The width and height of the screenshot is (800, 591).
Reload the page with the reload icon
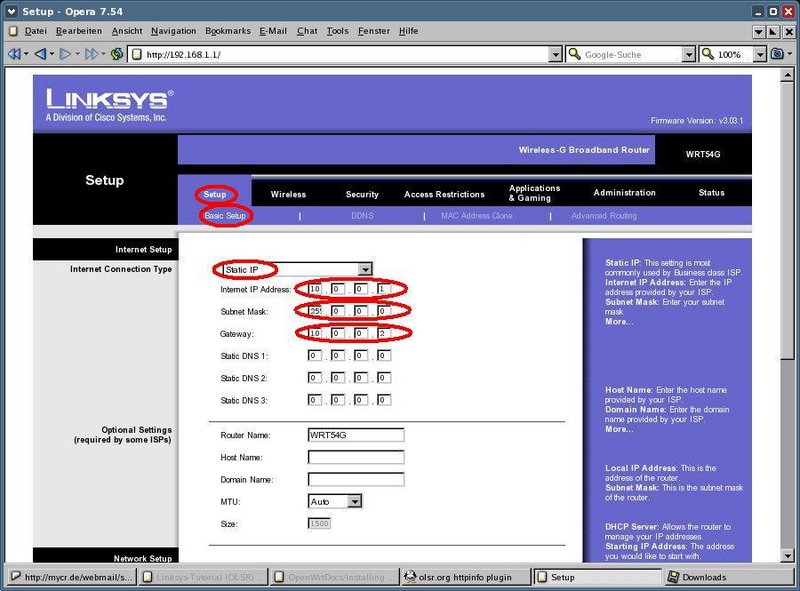pyautogui.click(x=117, y=54)
